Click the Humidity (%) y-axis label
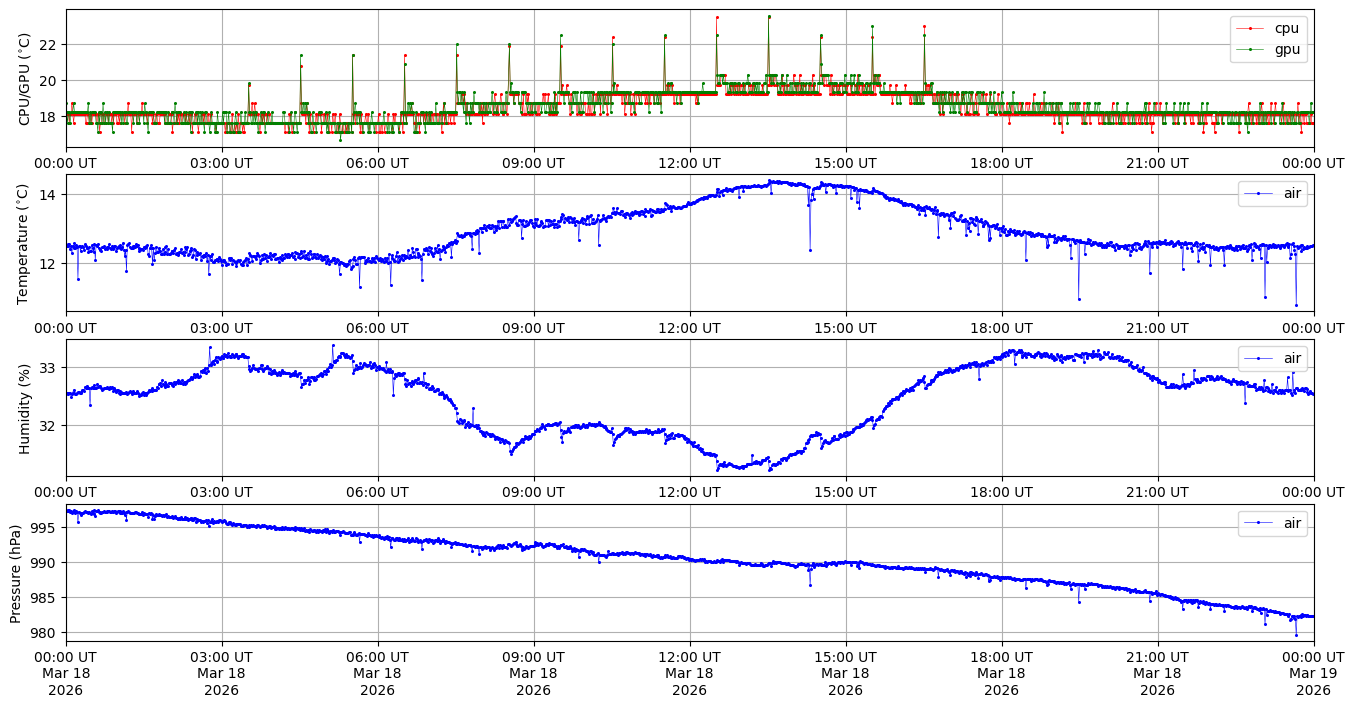 pos(25,408)
